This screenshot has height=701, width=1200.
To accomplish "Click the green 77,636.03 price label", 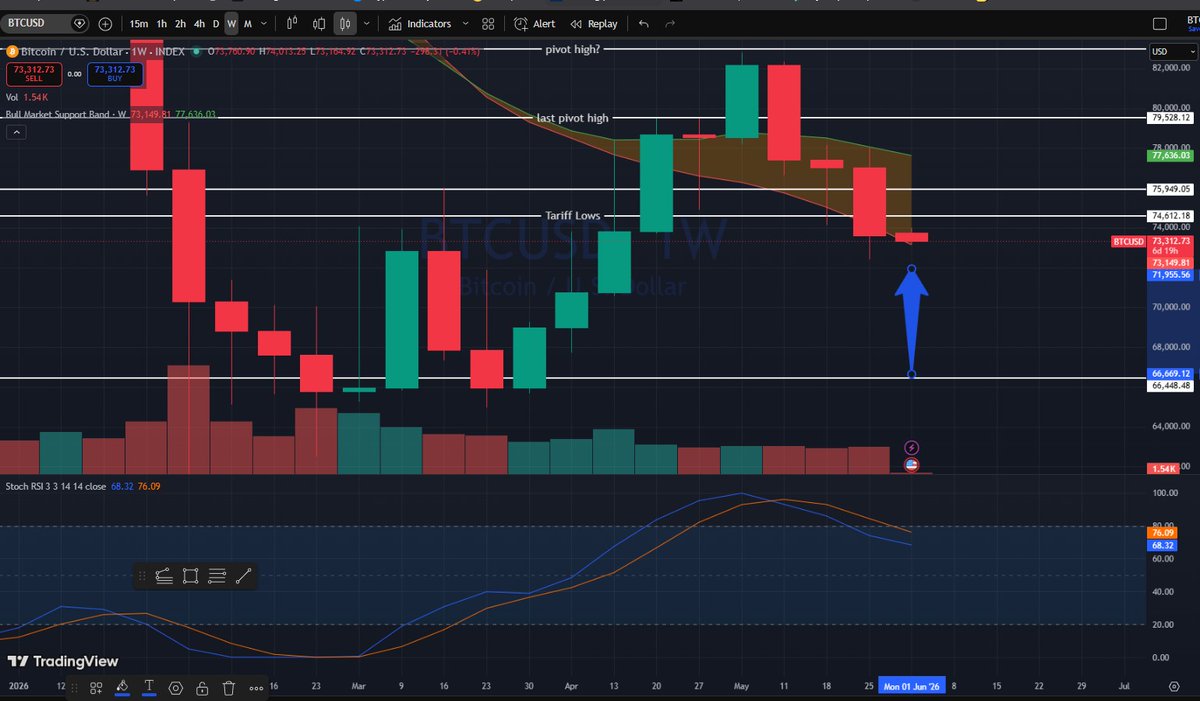I will (1171, 155).
